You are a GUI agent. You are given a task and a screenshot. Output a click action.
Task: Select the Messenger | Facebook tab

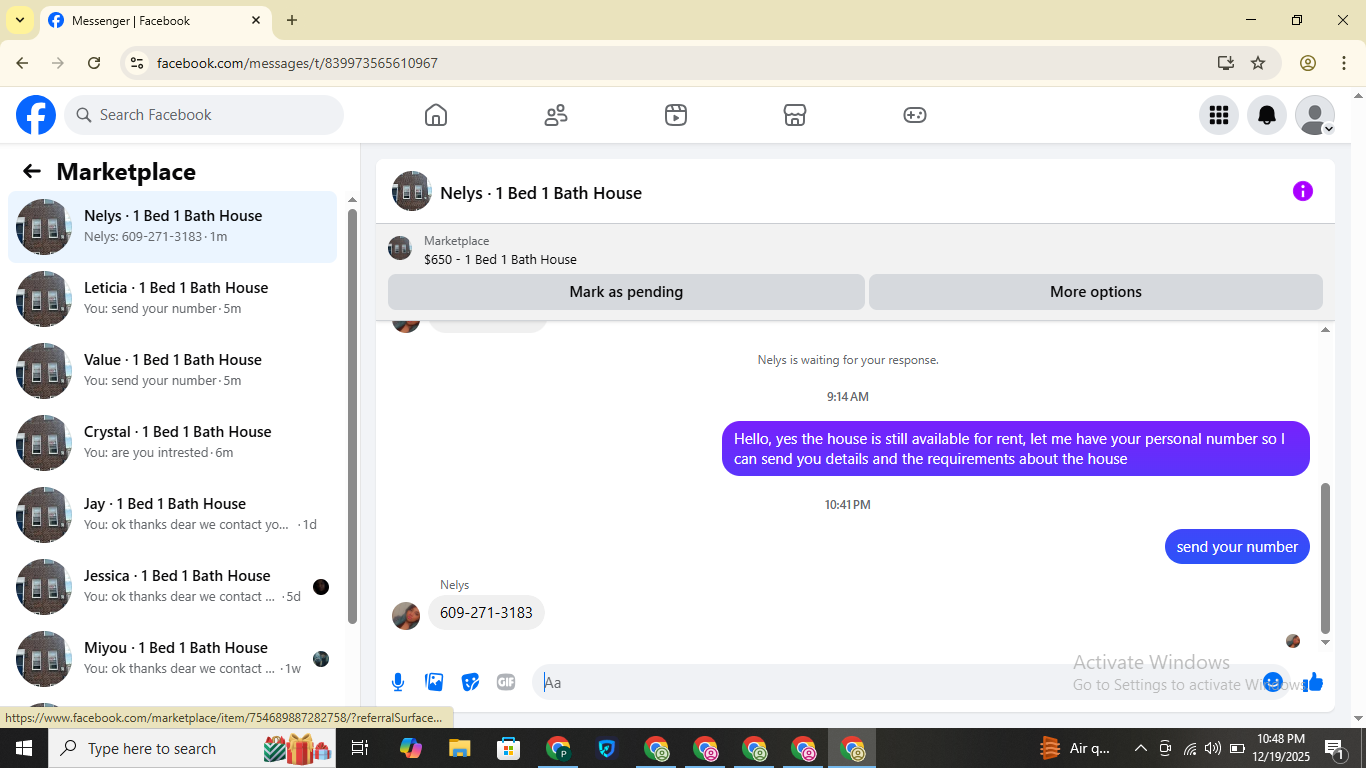point(155,20)
